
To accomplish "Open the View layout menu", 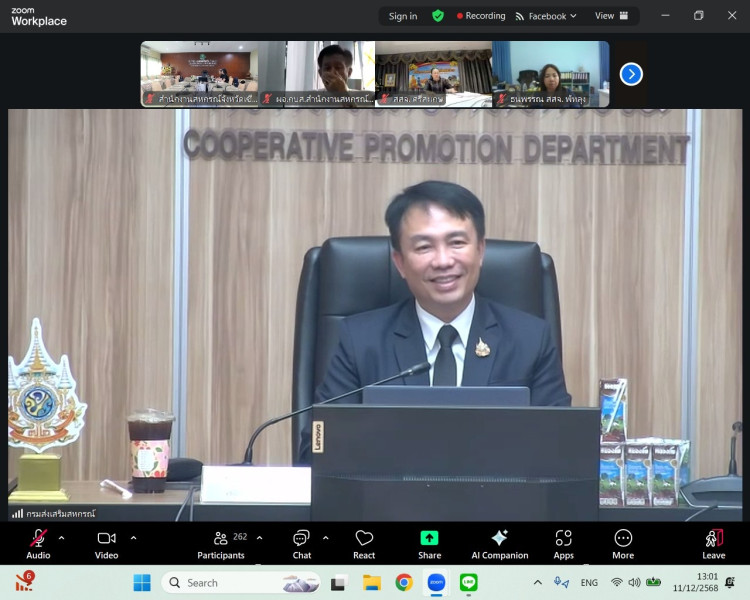I will click(x=611, y=16).
